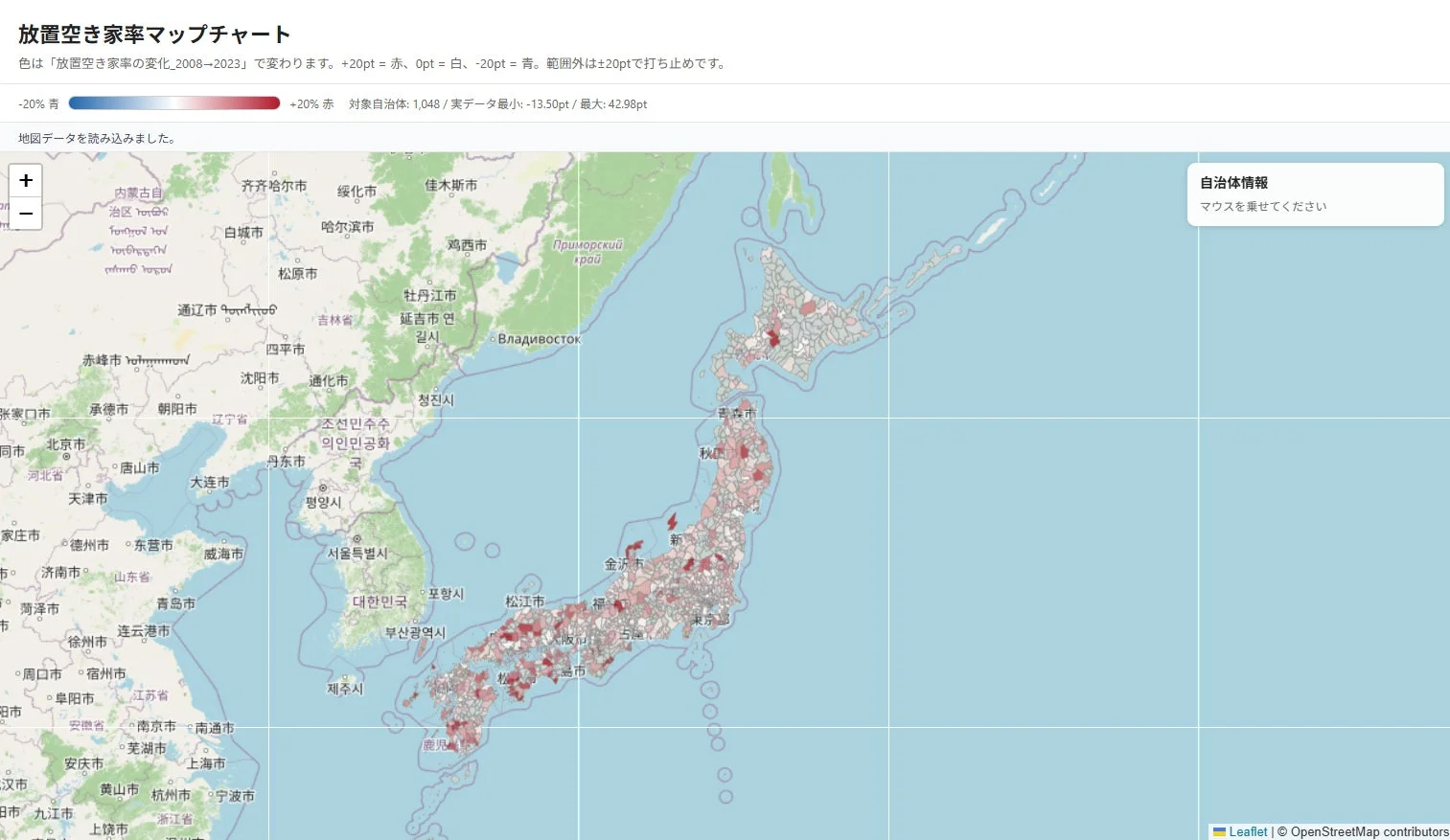The image size is (1450, 840).
Task: Click the 青岛市 label on the map
Action: 175,603
